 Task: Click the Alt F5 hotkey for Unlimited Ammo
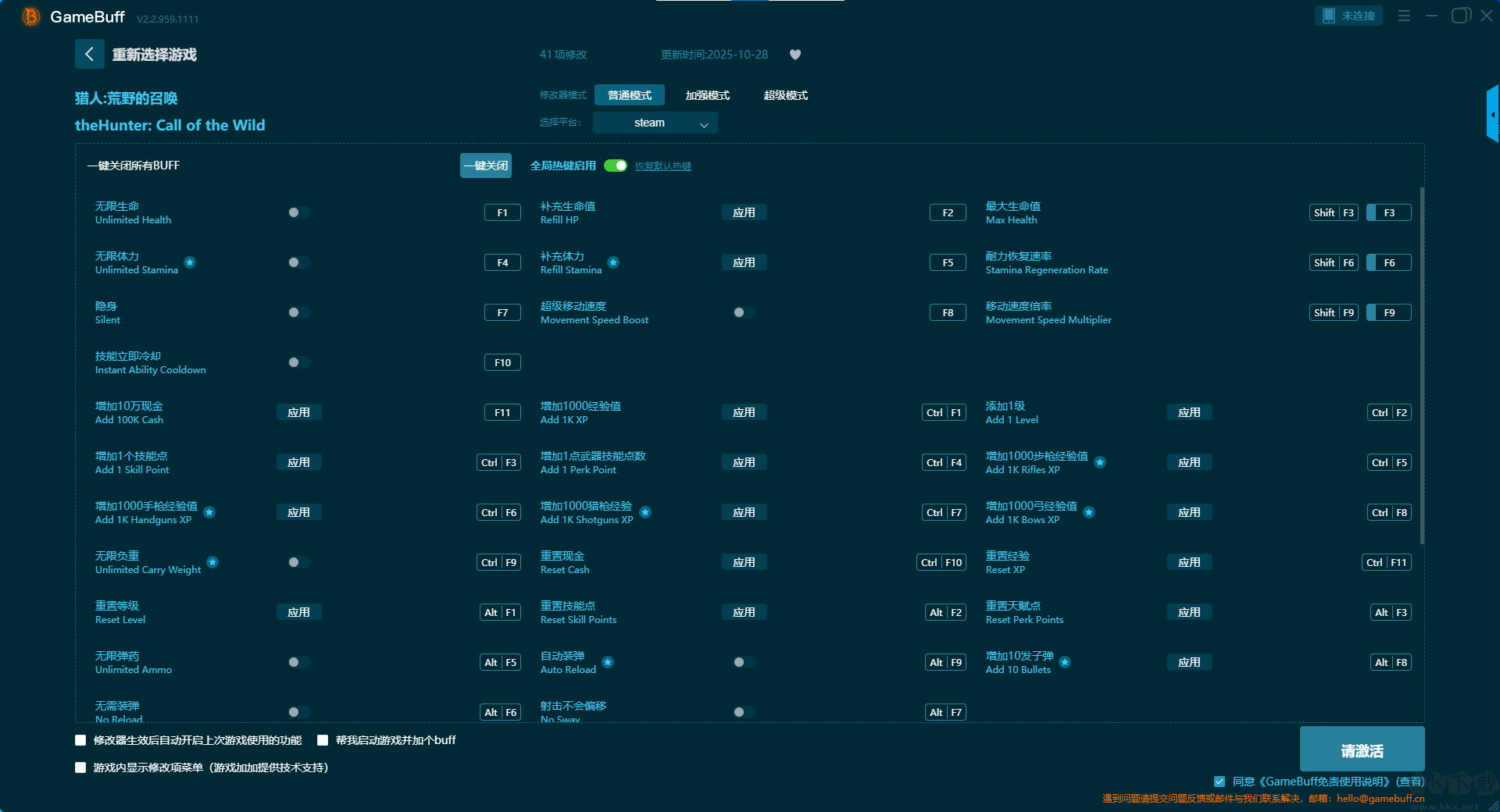click(x=500, y=662)
